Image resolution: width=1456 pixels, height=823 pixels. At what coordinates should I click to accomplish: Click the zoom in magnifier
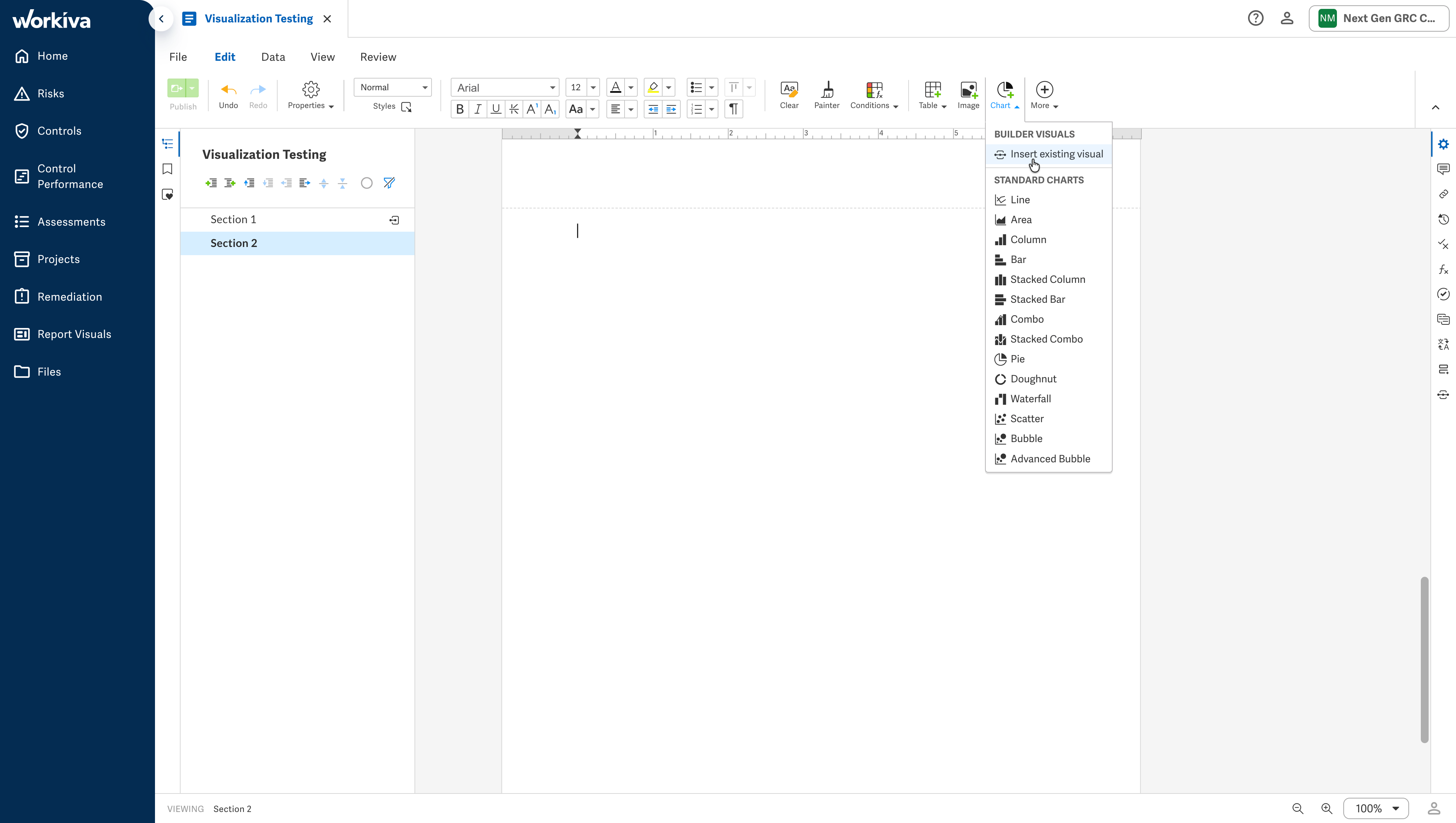click(x=1327, y=809)
